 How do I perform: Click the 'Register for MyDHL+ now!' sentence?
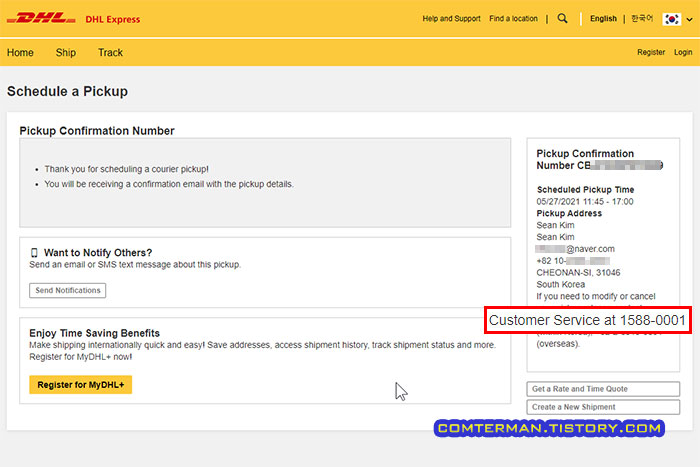[x=81, y=357]
